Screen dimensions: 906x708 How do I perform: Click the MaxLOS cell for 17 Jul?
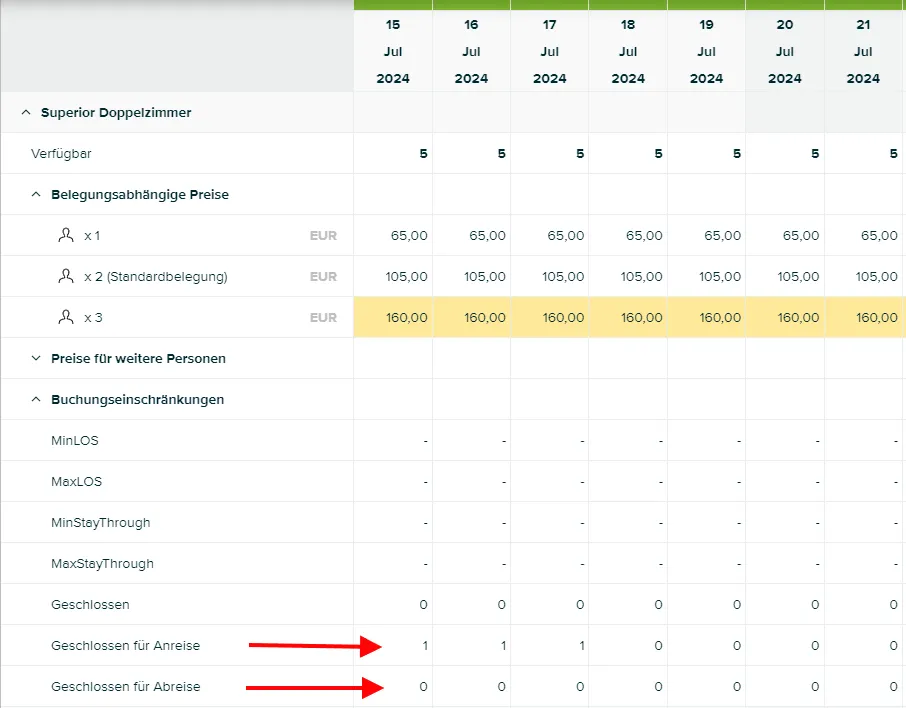click(549, 481)
